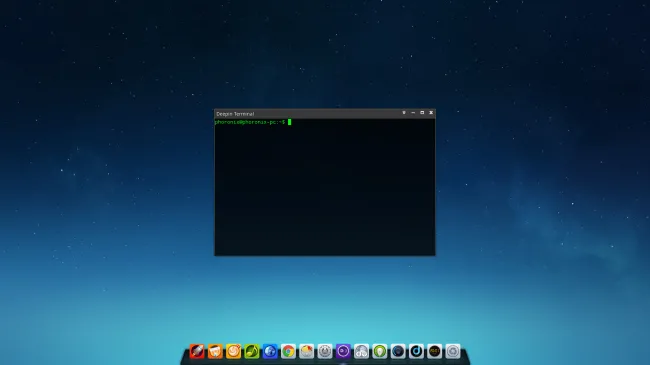Open the red rocket launcher dock icon

[x=197, y=351]
